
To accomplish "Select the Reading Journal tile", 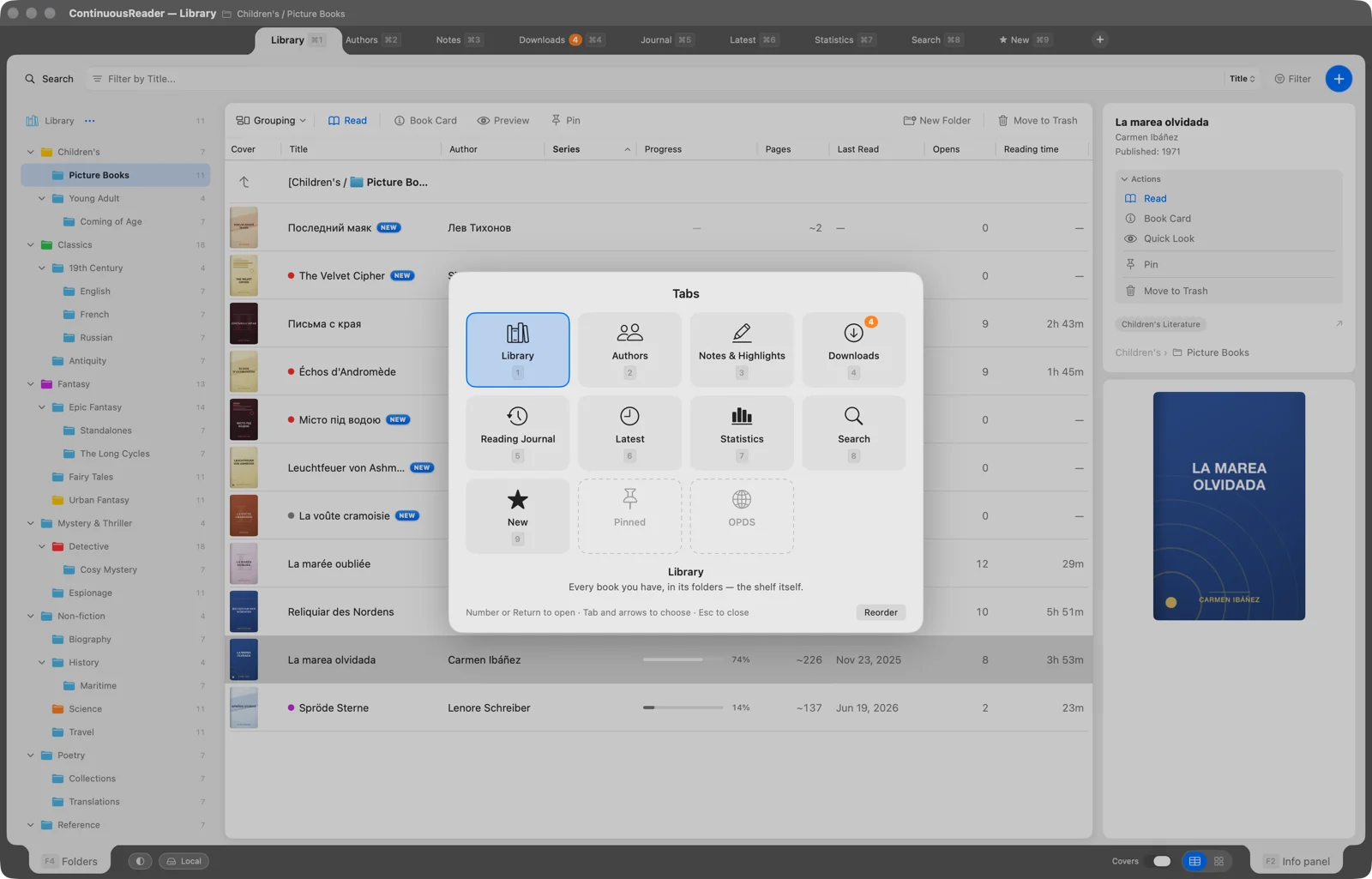I will pos(517,433).
